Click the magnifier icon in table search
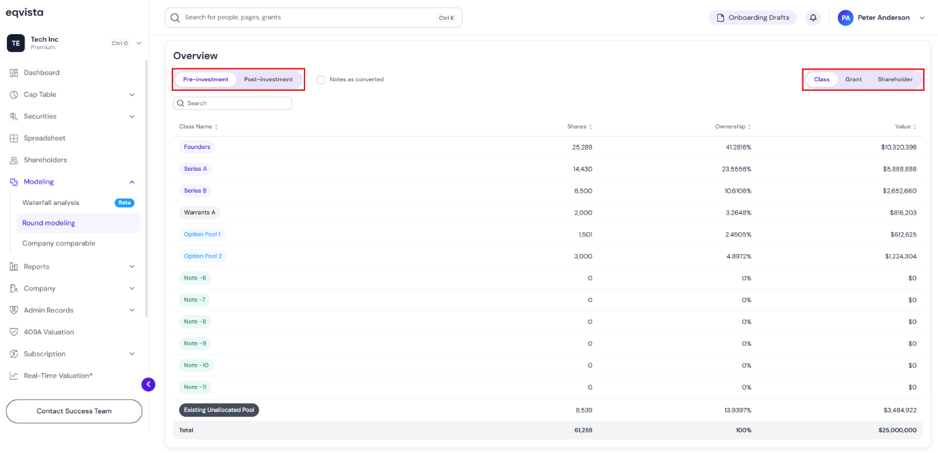Screen dimensions: 938x453 tap(181, 104)
